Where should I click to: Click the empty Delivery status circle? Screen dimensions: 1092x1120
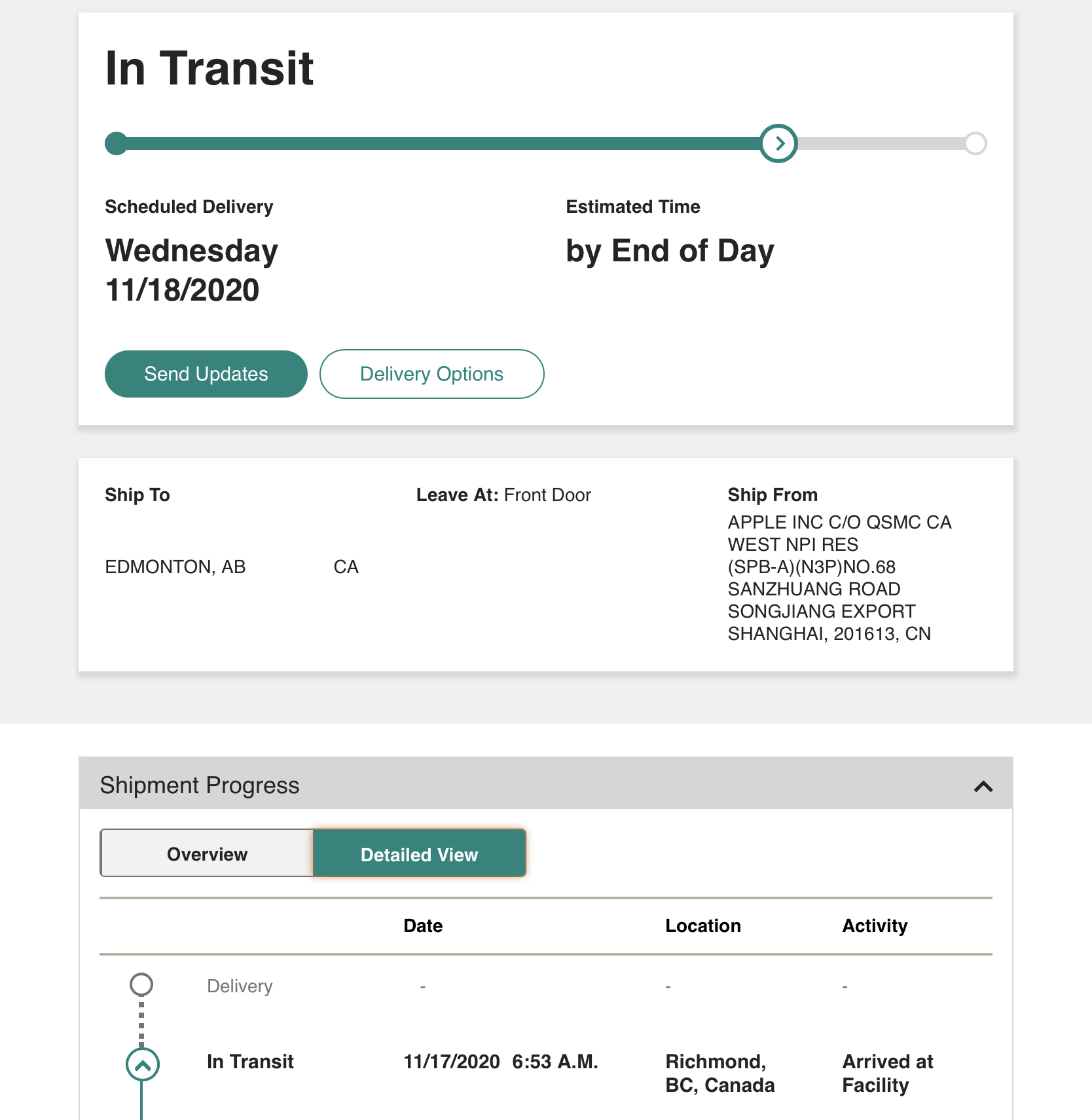coord(141,984)
